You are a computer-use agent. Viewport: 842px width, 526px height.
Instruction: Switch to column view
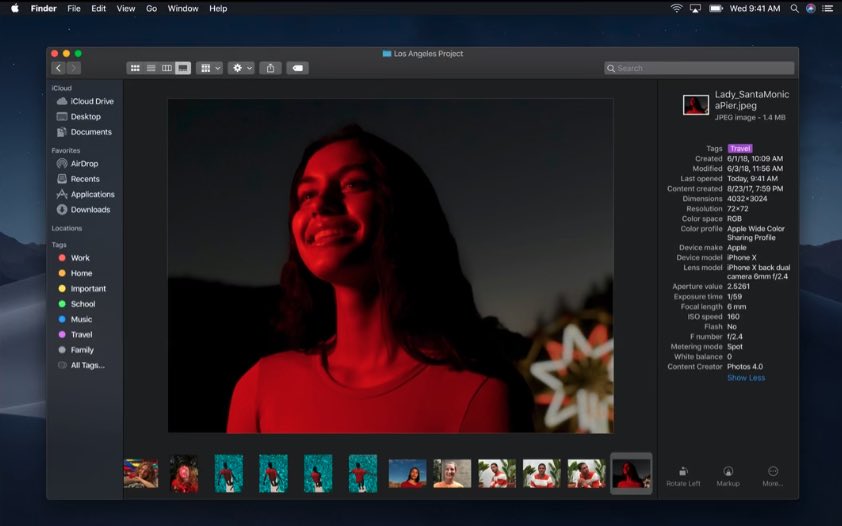(x=167, y=68)
